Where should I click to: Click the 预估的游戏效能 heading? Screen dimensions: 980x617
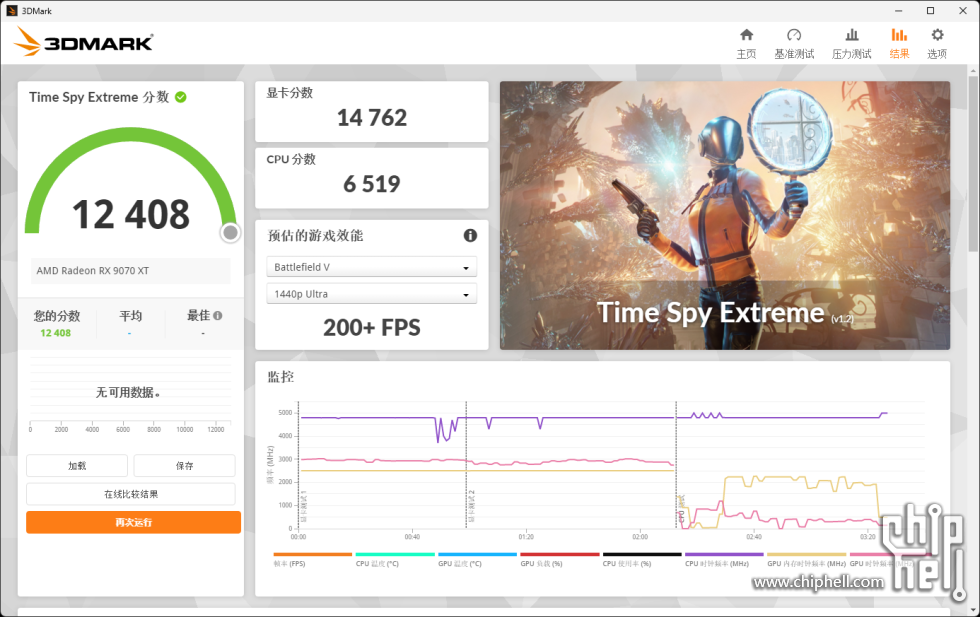click(x=315, y=236)
